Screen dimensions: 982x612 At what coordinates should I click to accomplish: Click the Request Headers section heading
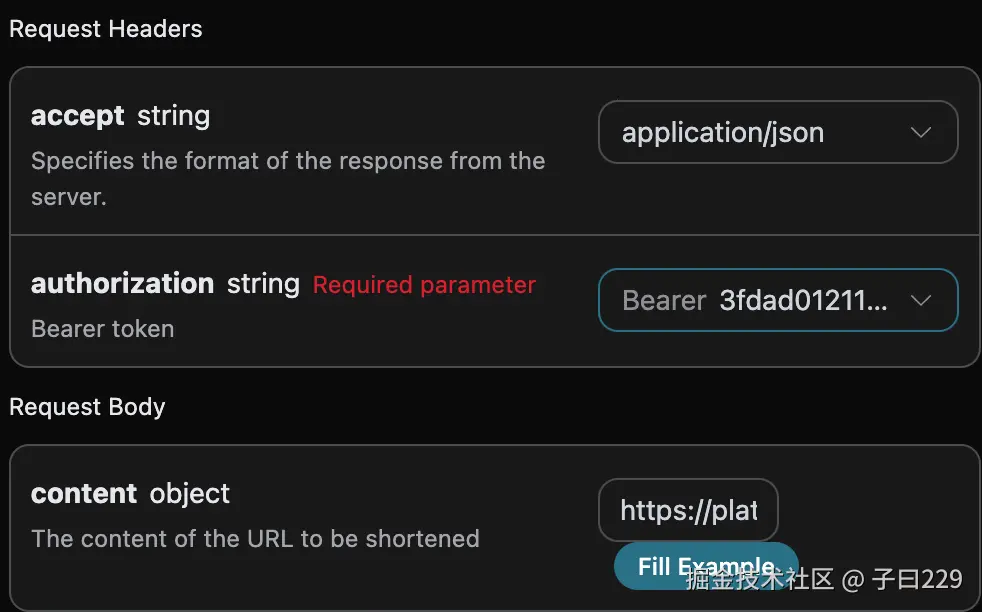pyautogui.click(x=106, y=30)
